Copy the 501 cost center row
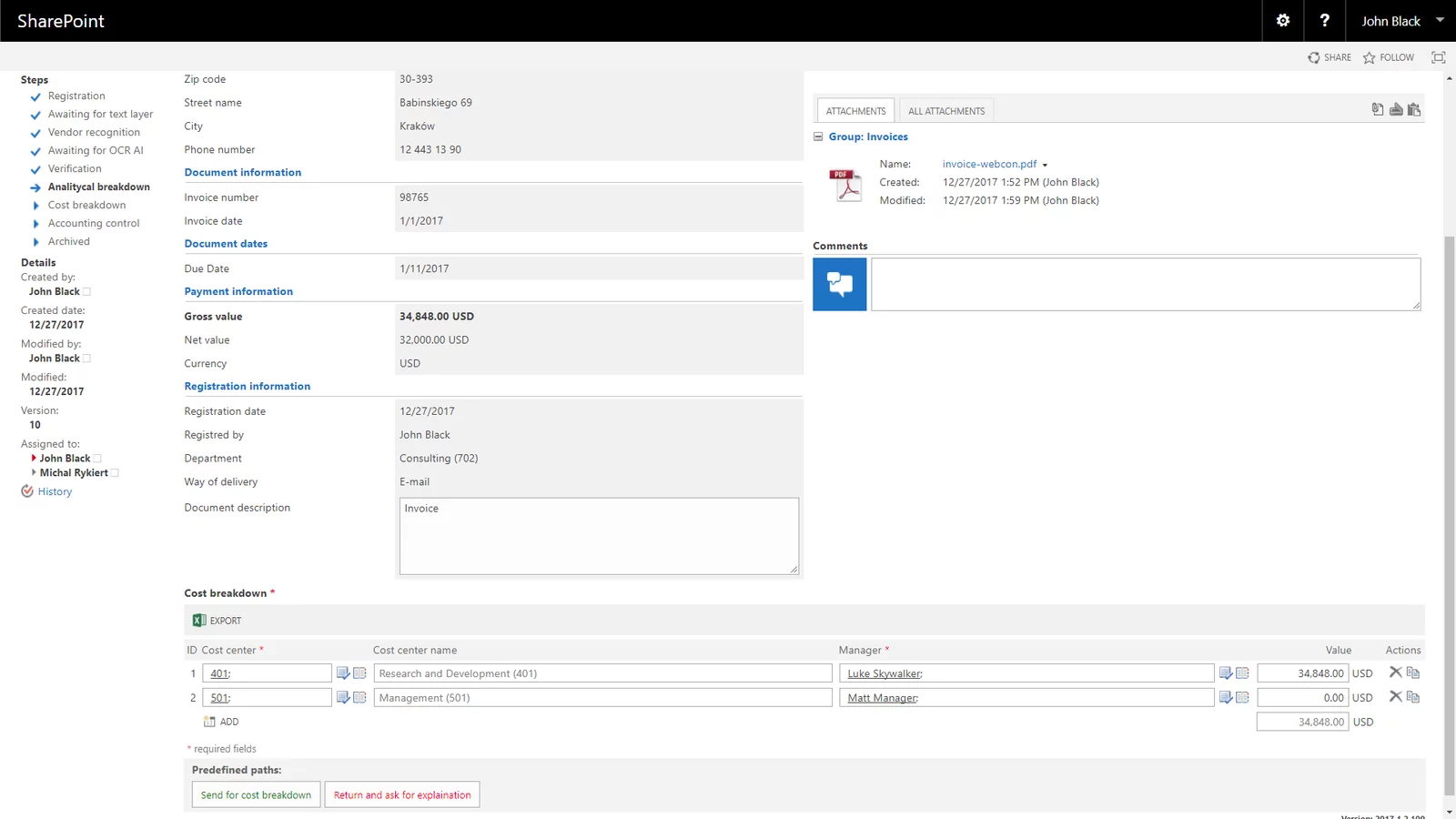Screen dimensions: 1456x819 pyautogui.click(x=1413, y=697)
